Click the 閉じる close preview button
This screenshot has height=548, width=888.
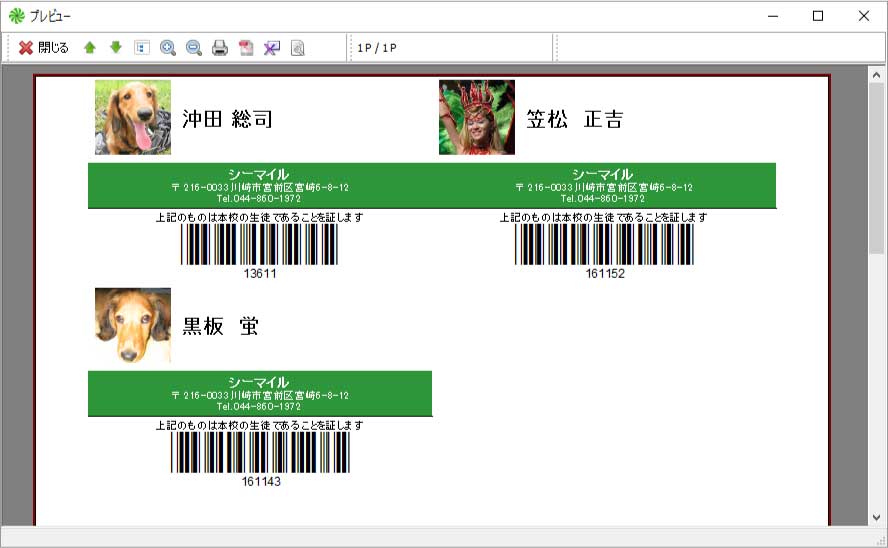(44, 48)
